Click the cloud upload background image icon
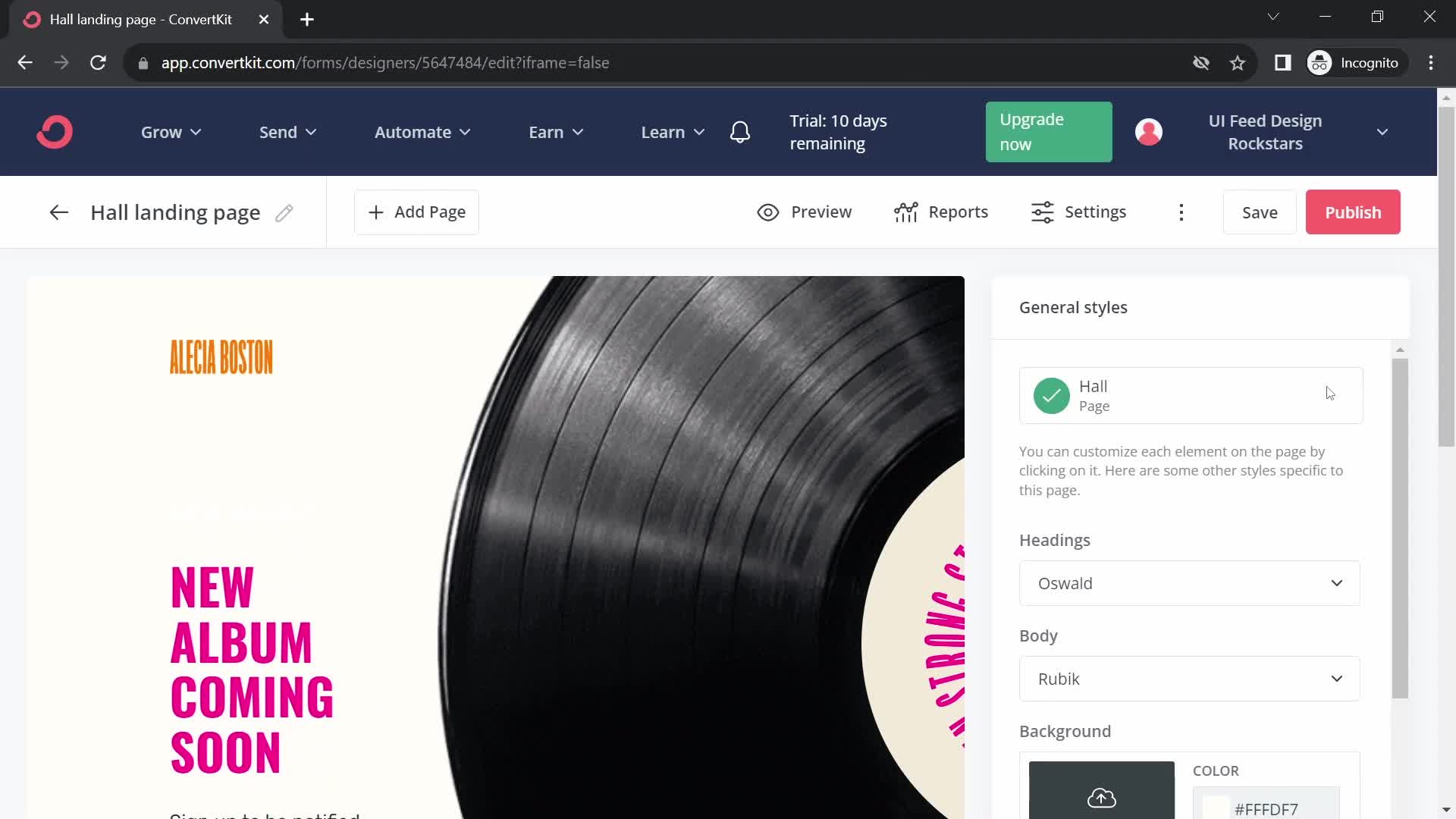The image size is (1456, 819). [1102, 796]
